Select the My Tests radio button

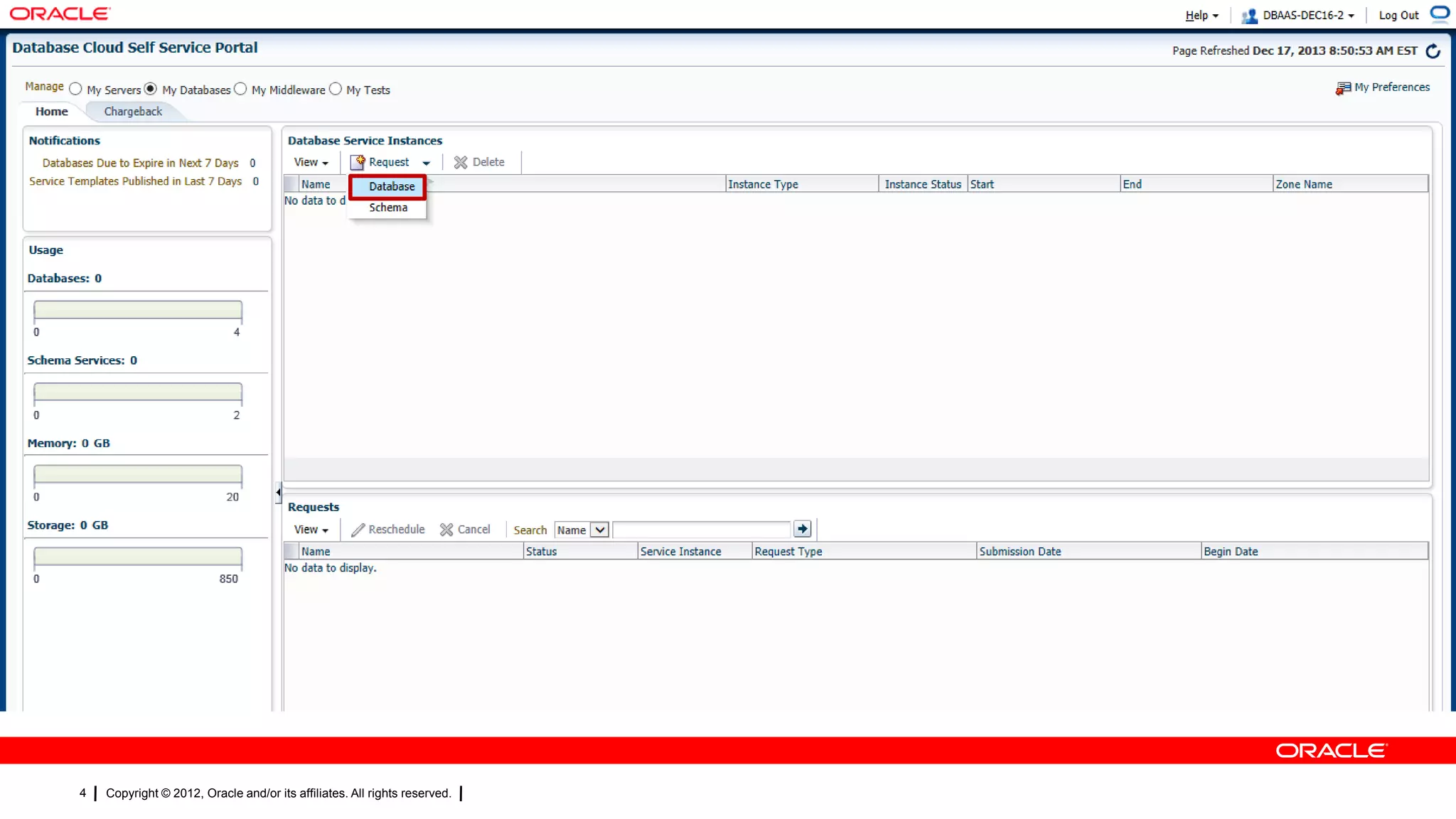[x=336, y=89]
